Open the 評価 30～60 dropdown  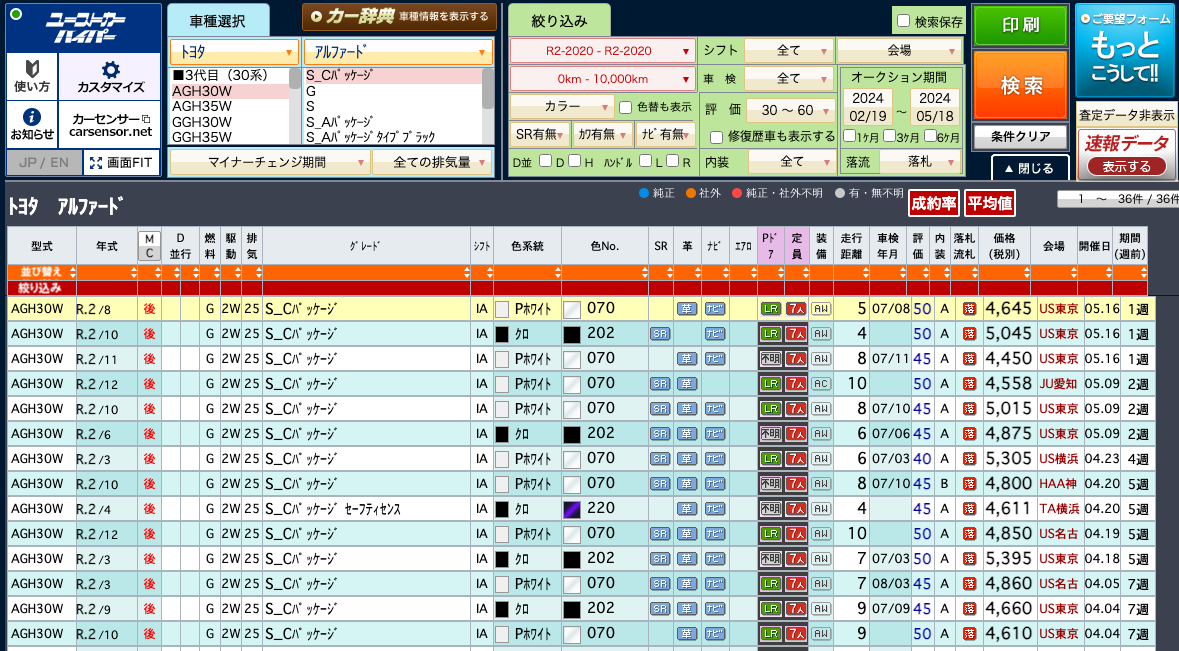(x=789, y=110)
